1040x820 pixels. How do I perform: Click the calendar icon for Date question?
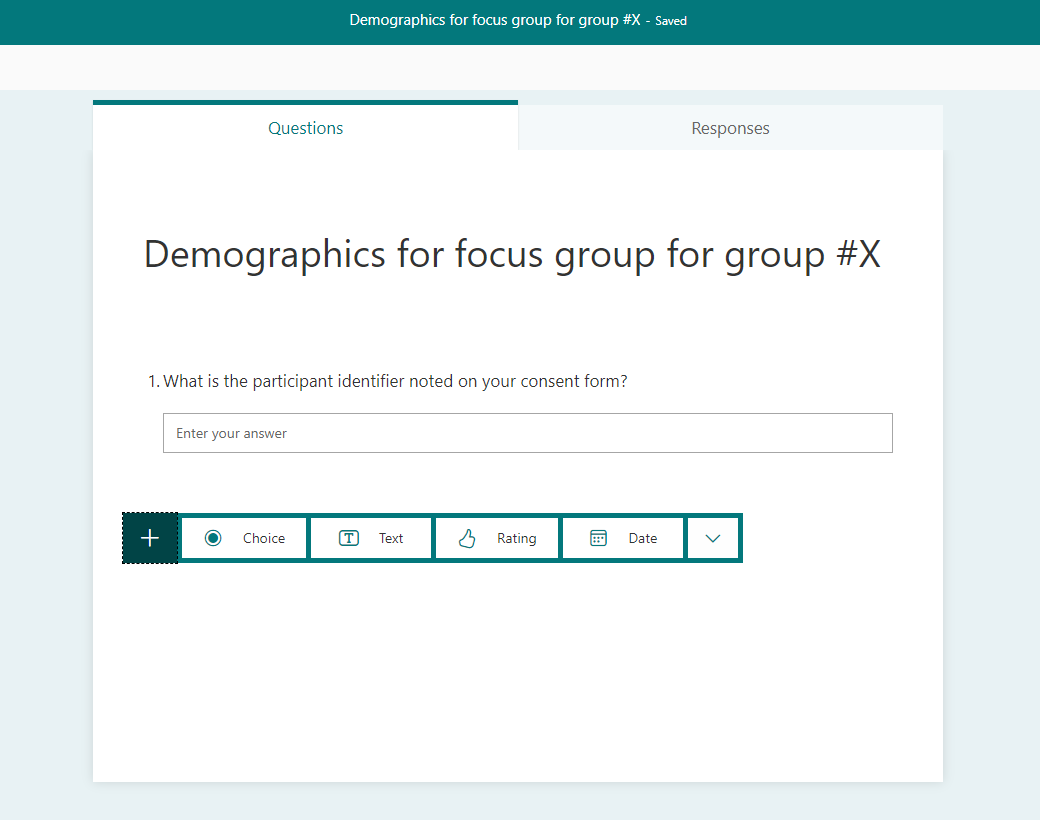click(x=598, y=538)
